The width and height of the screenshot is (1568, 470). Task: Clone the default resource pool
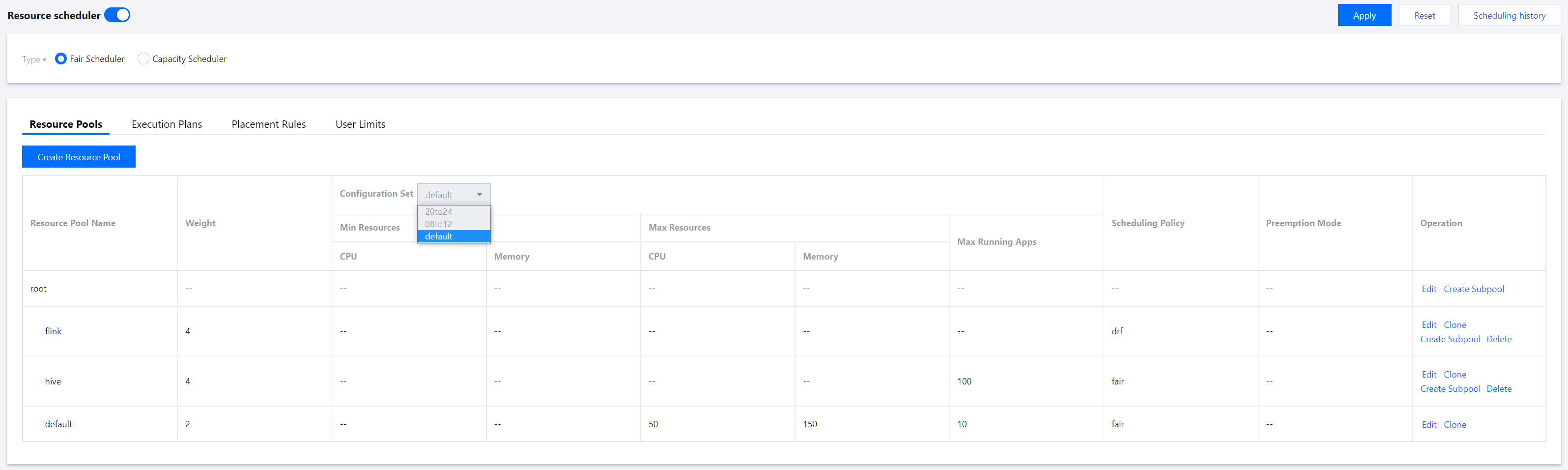(x=1455, y=425)
